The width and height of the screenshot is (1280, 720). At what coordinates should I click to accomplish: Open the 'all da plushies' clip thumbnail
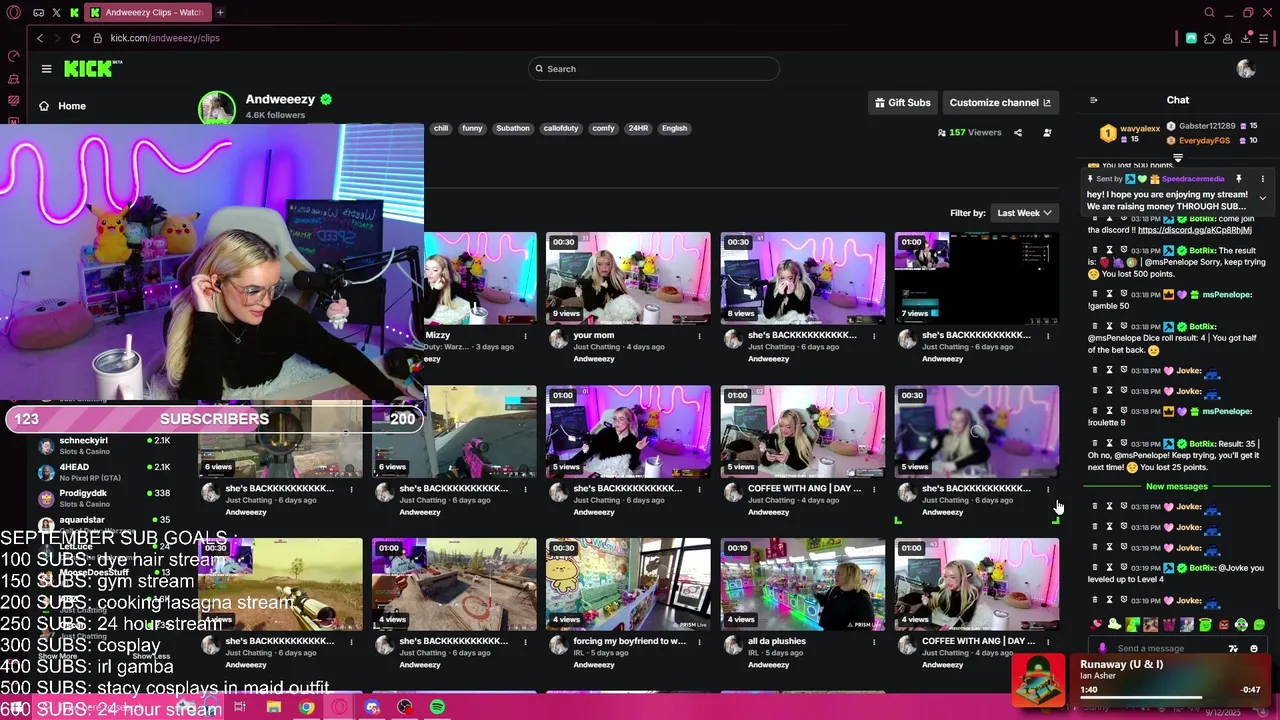802,584
